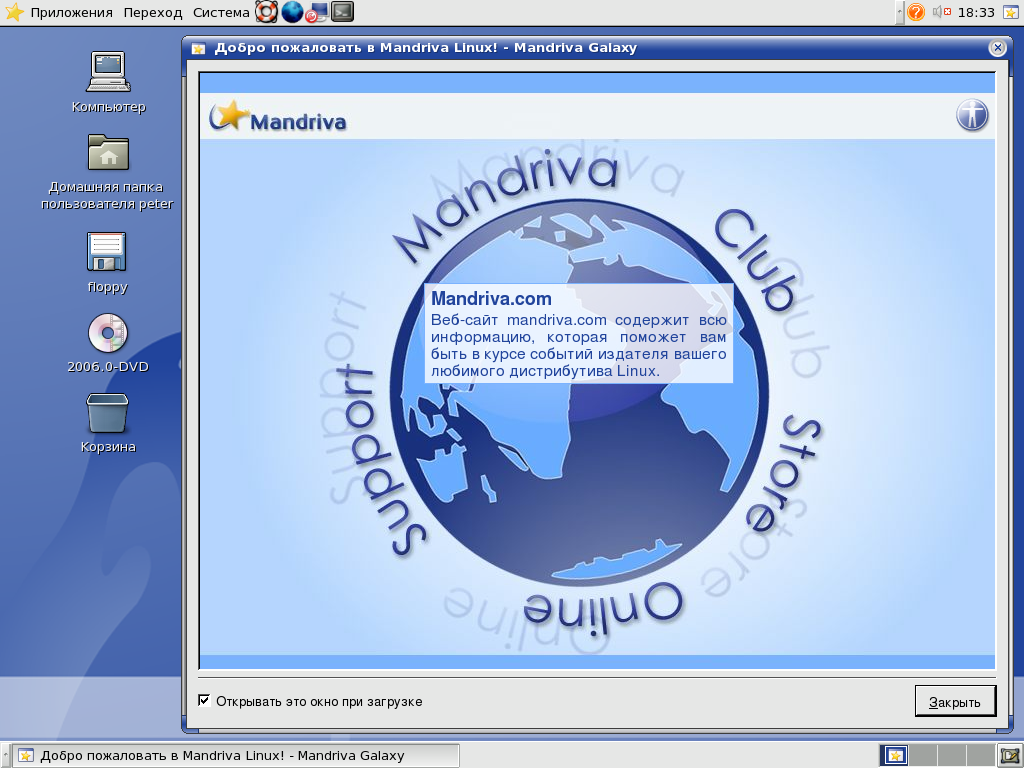Click the Mandriva star logo in the Galaxy header
The image size is (1024, 768).
278,116
